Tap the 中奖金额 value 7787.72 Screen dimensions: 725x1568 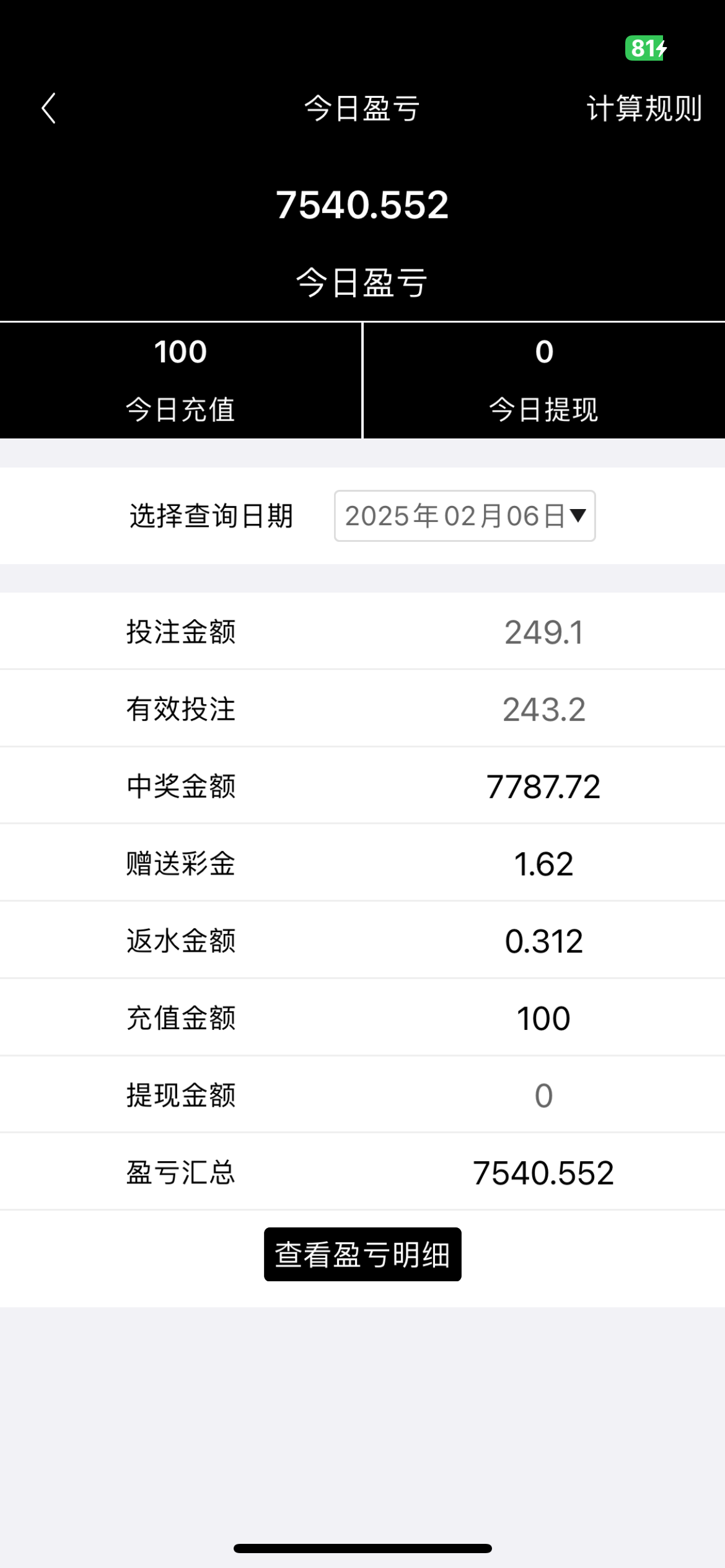543,786
